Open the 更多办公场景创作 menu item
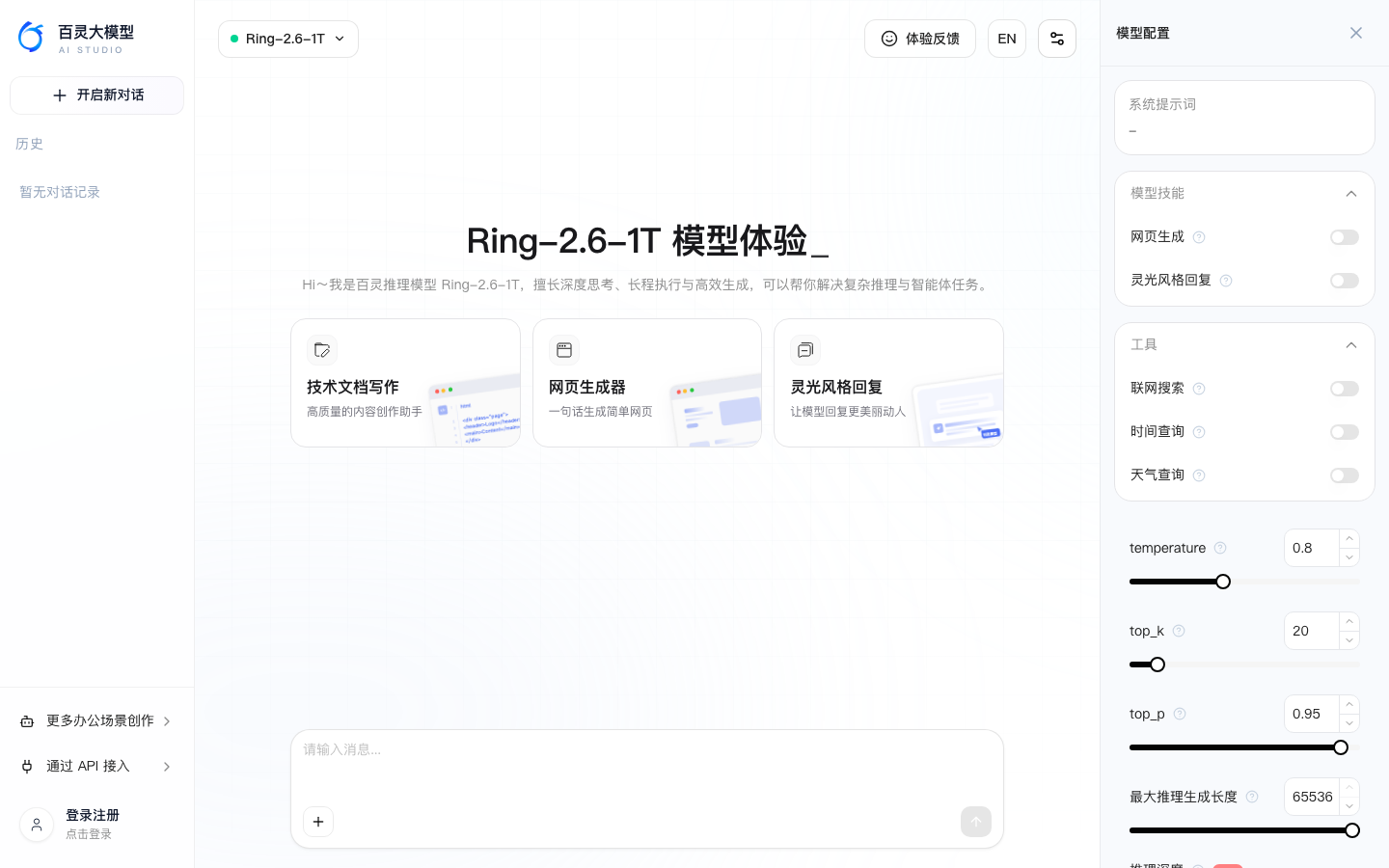The height and width of the screenshot is (868, 1389). tap(96, 721)
